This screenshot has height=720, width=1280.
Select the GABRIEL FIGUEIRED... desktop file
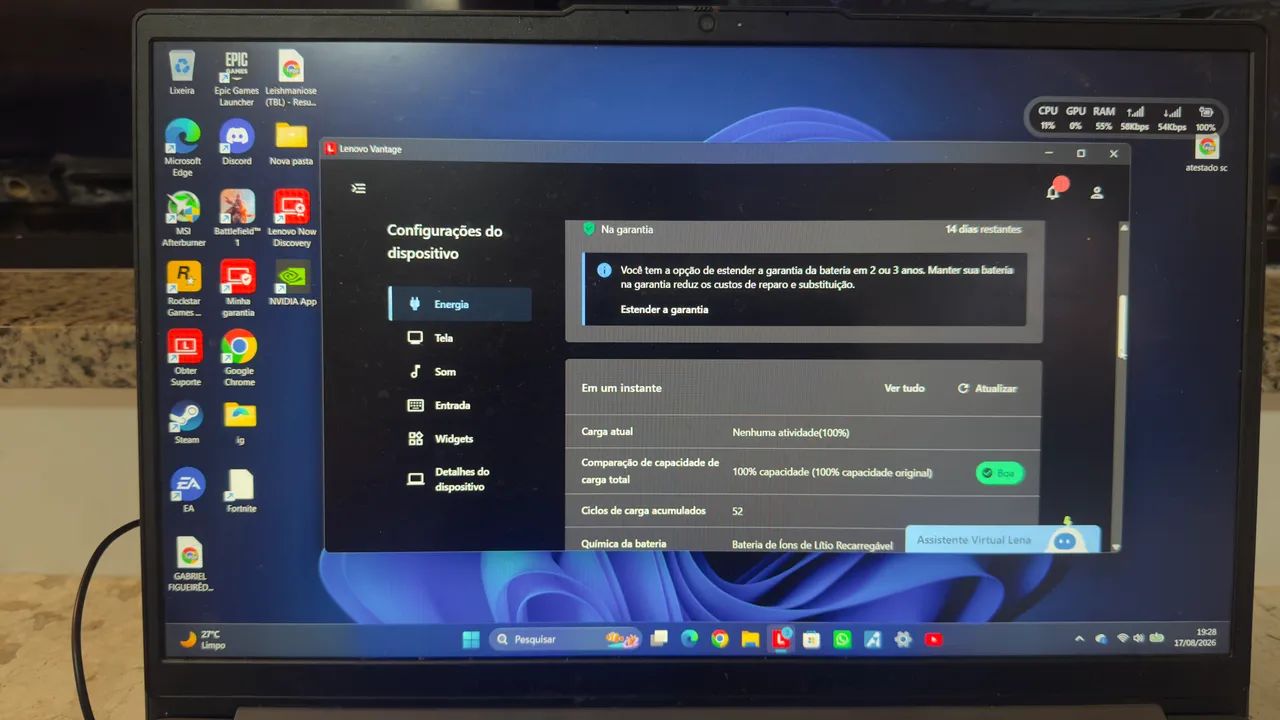(x=190, y=565)
